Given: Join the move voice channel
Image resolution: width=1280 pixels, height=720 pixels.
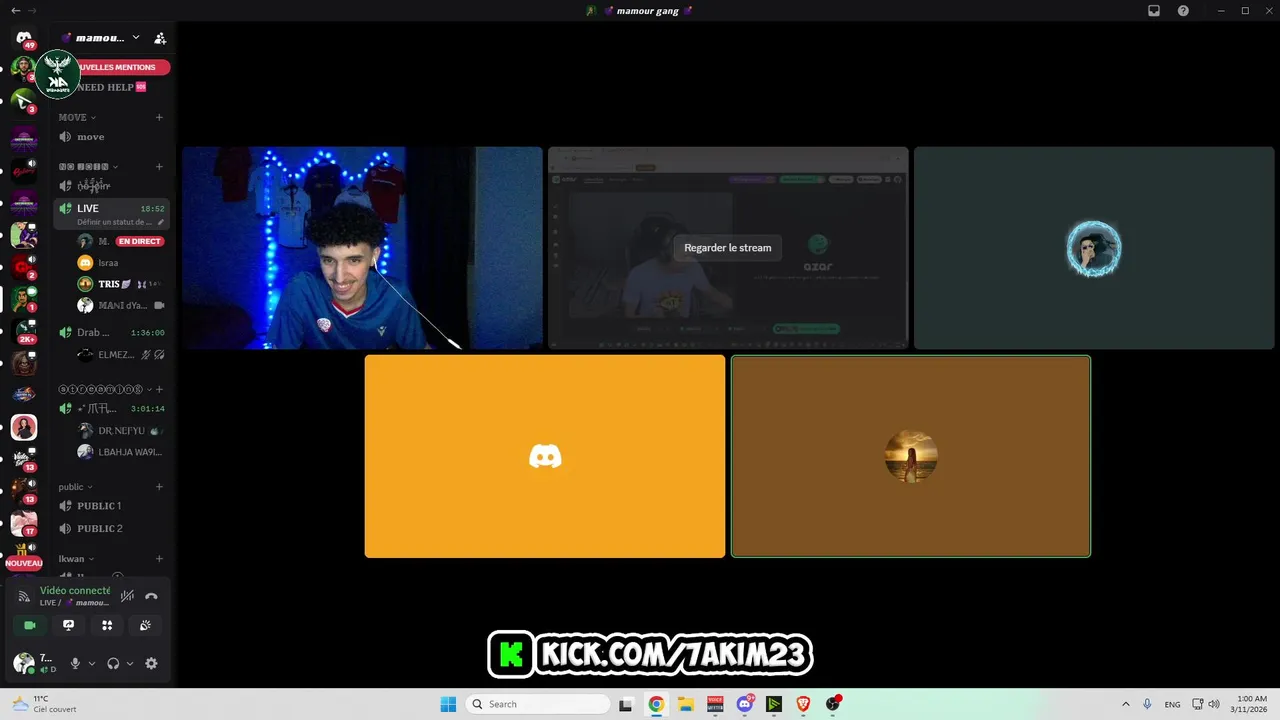Looking at the screenshot, I should click(x=111, y=137).
